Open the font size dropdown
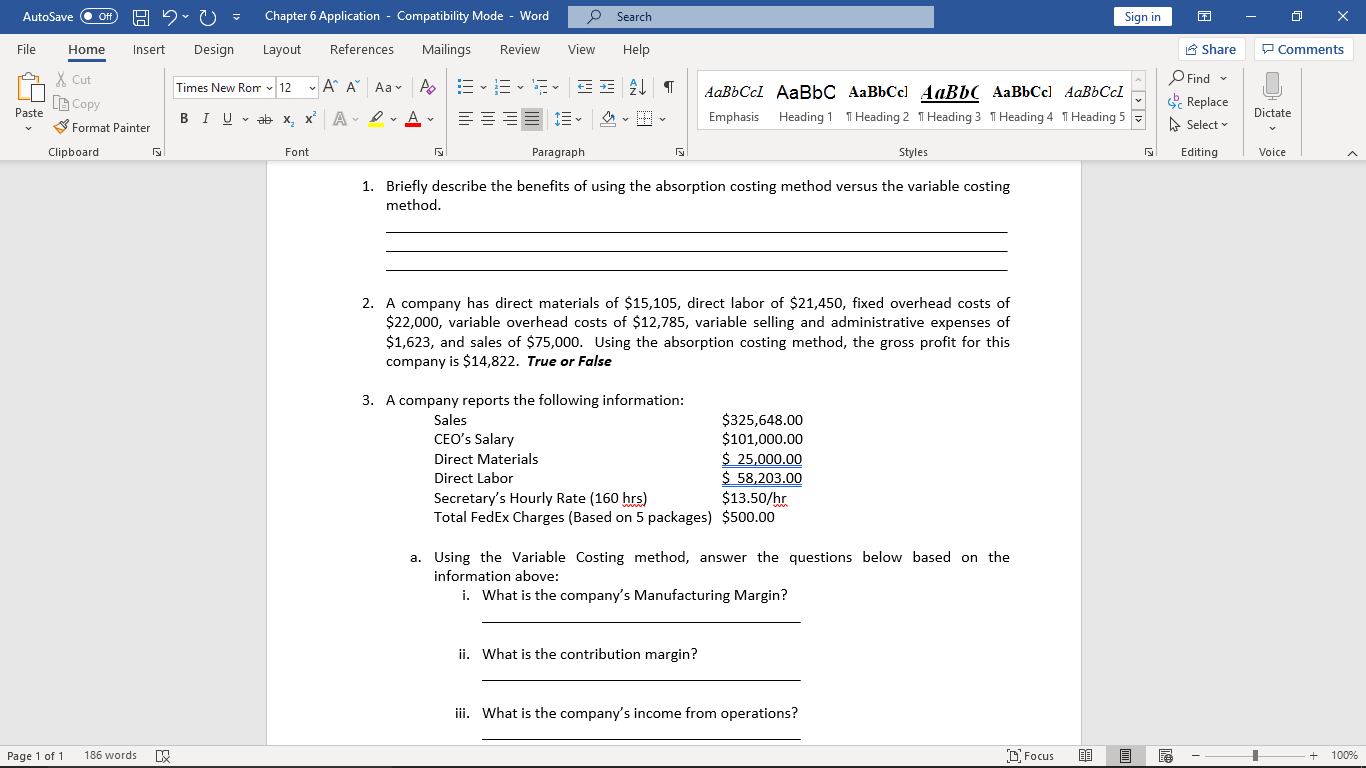 [x=313, y=87]
